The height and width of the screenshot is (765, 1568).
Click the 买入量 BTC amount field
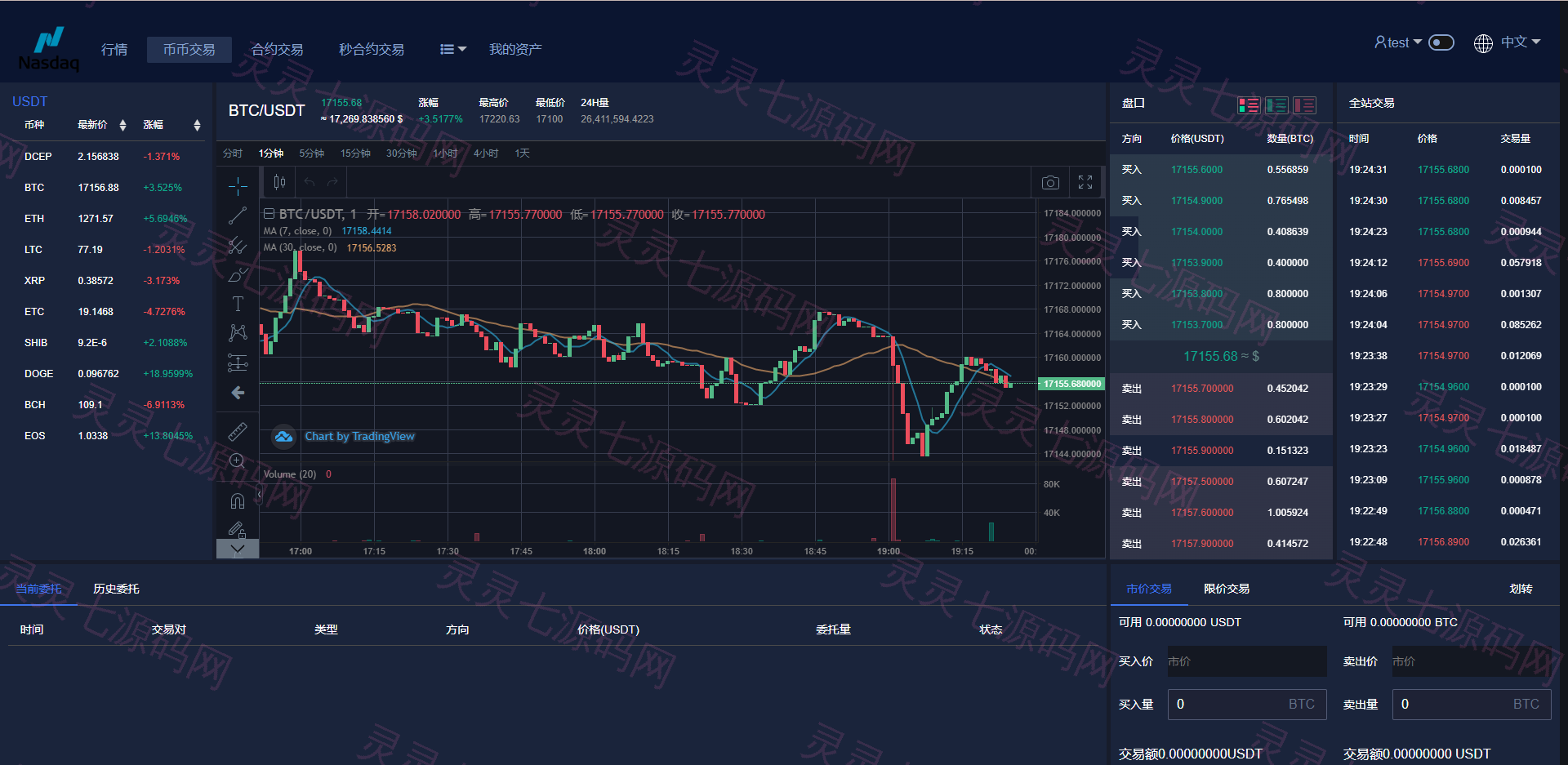pyautogui.click(x=1247, y=704)
